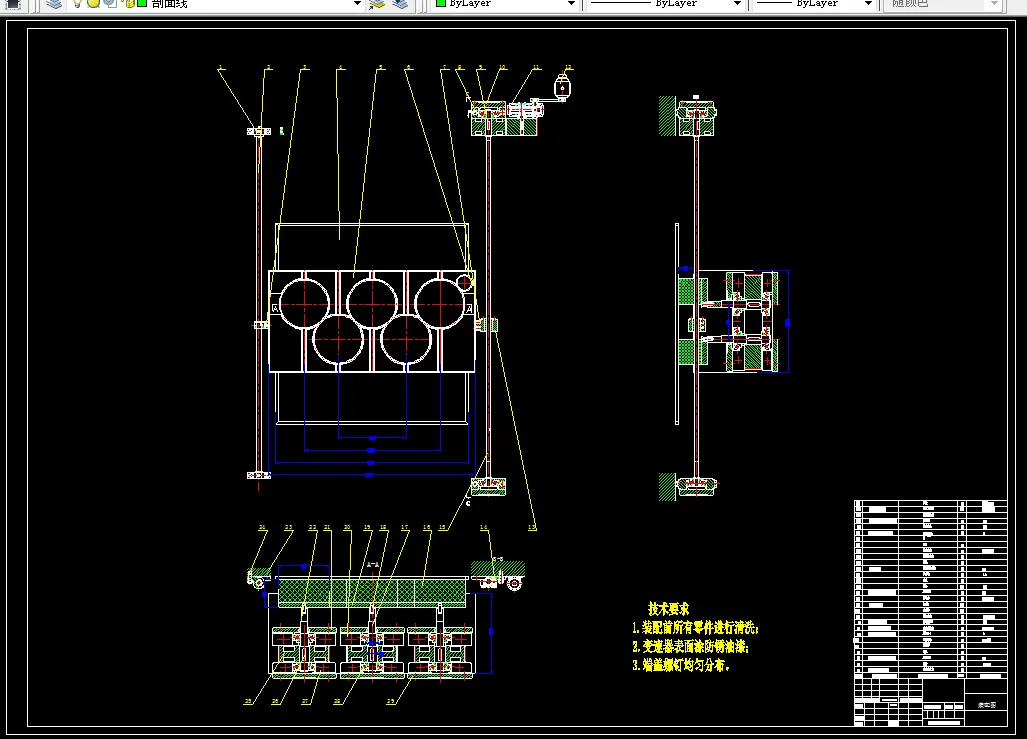Open the 剖面线 layer dropdown list
1027x739 pixels.
point(357,4)
